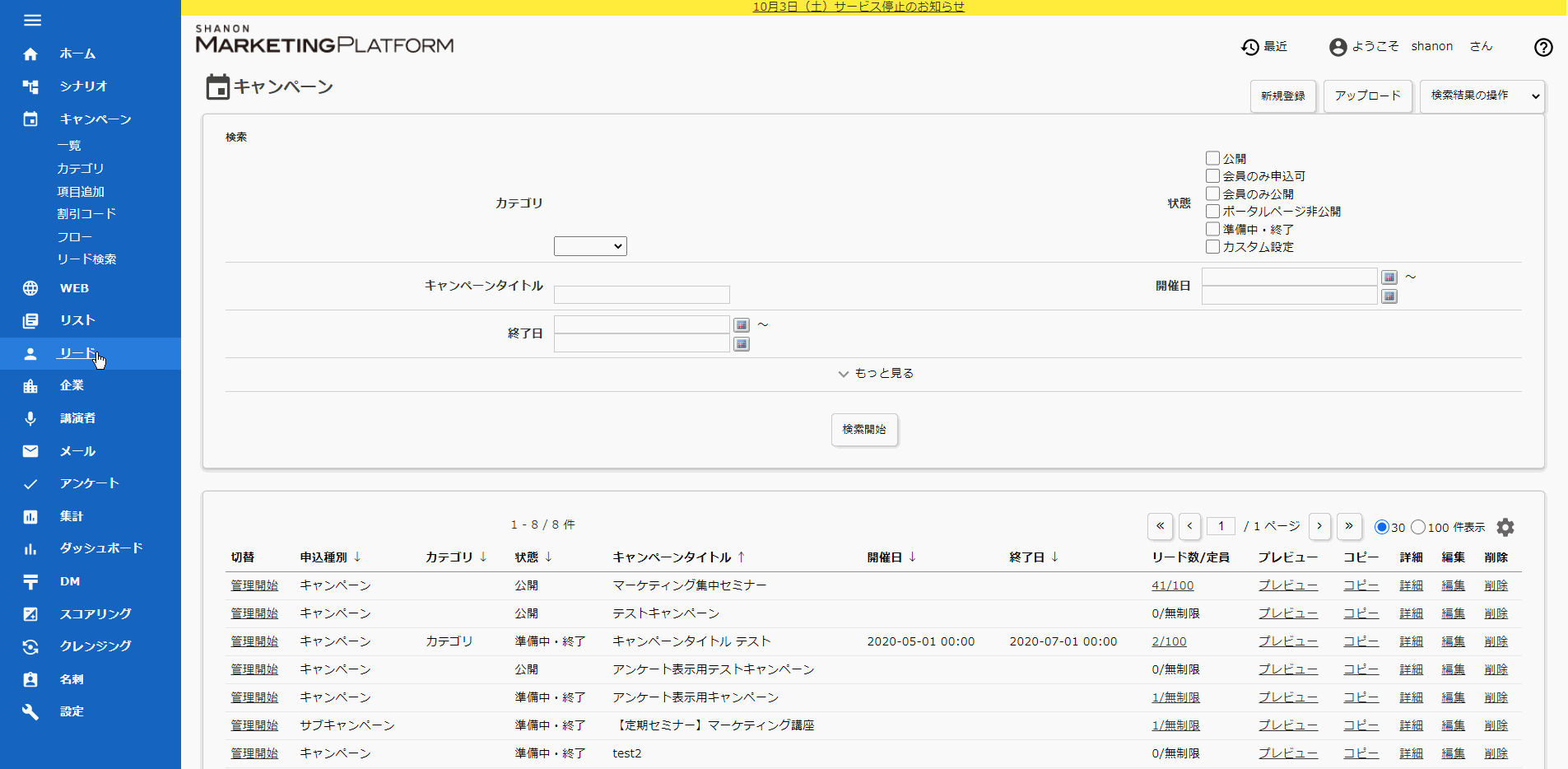Screen dimensions: 1568x769
Task: Open the 検索結果の操作 dropdown
Action: 1482,96
